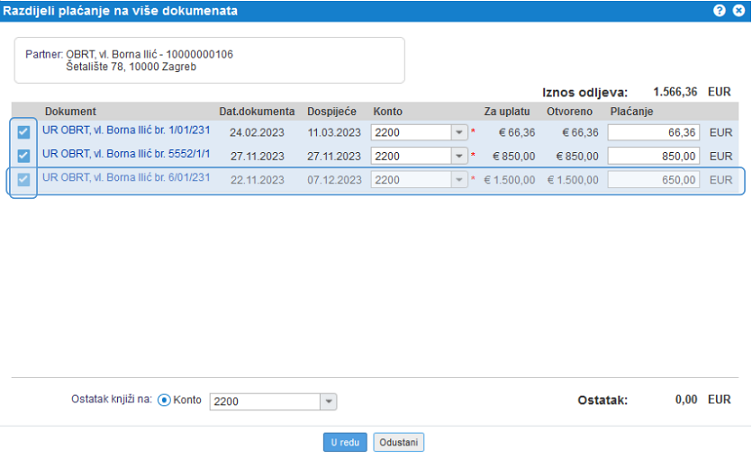
Task: Click the Plaćanje column header
Action: point(632,111)
